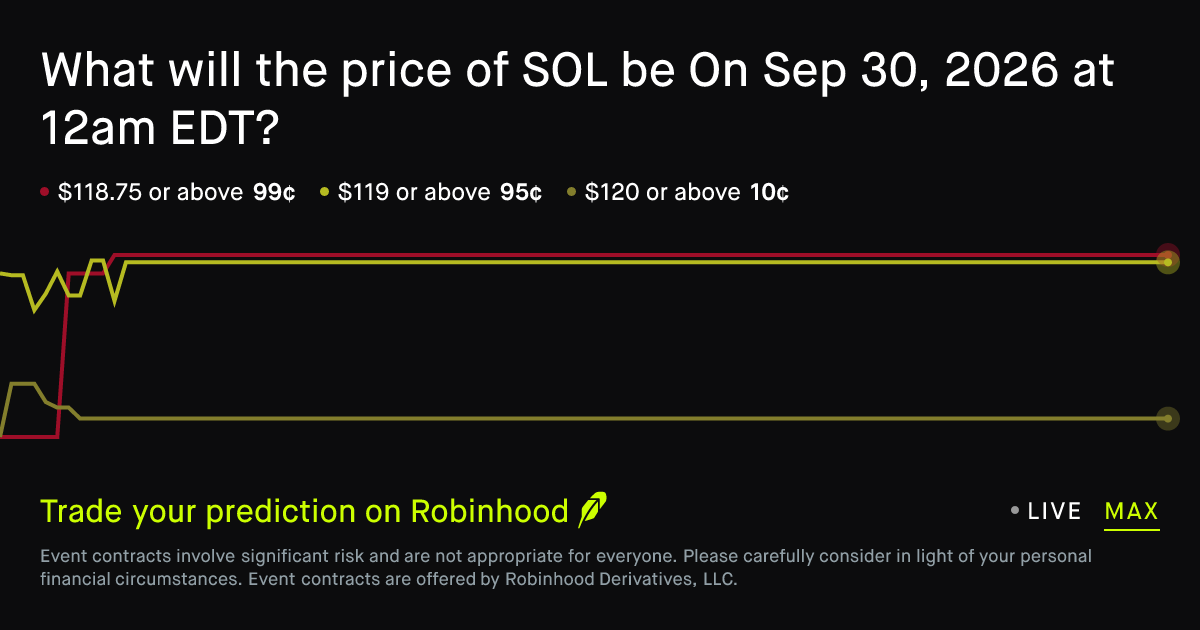The height and width of the screenshot is (630, 1200).
Task: Click the 95¢ price value
Action: (521, 192)
